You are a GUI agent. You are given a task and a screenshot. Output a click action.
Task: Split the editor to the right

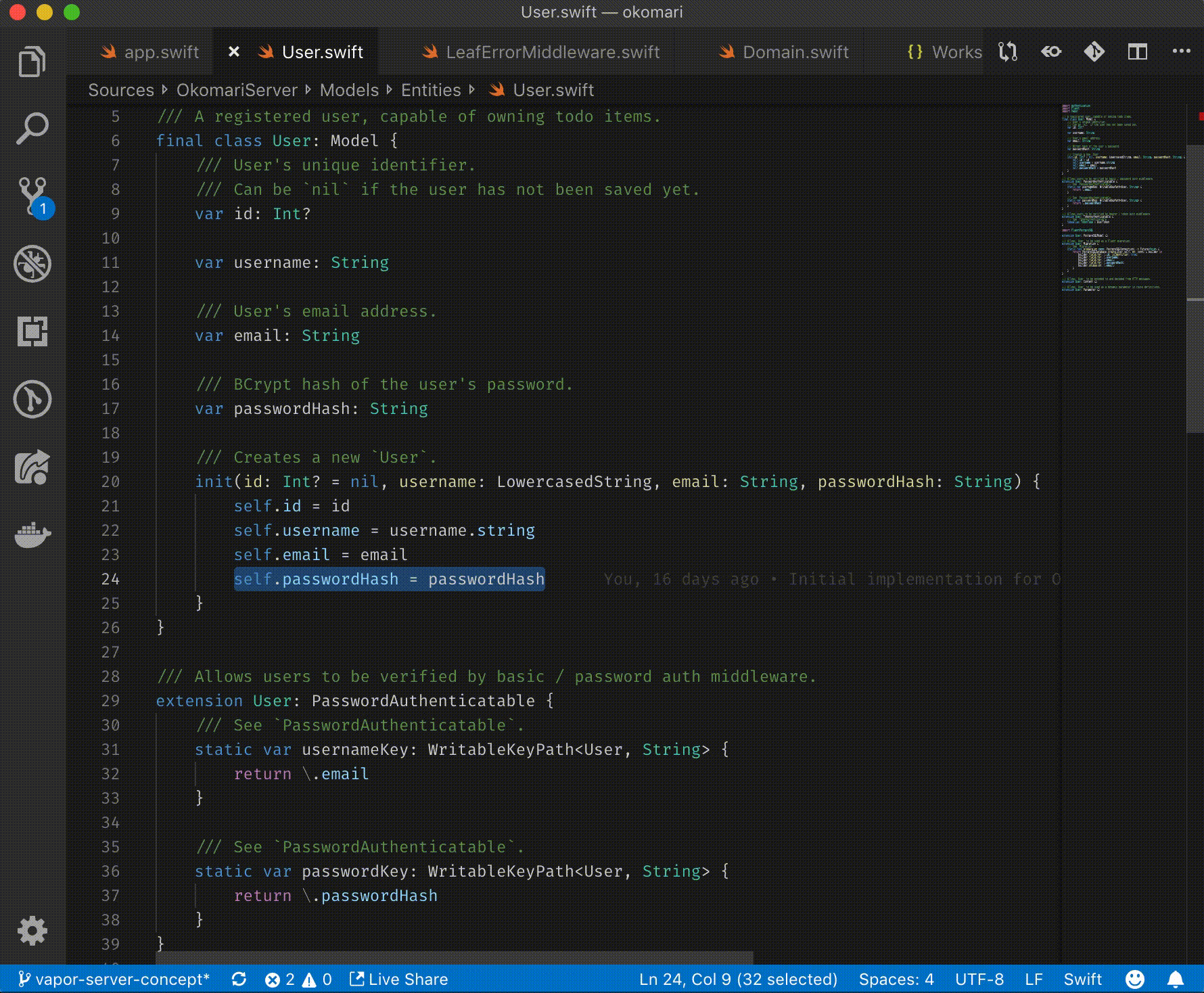click(1138, 52)
